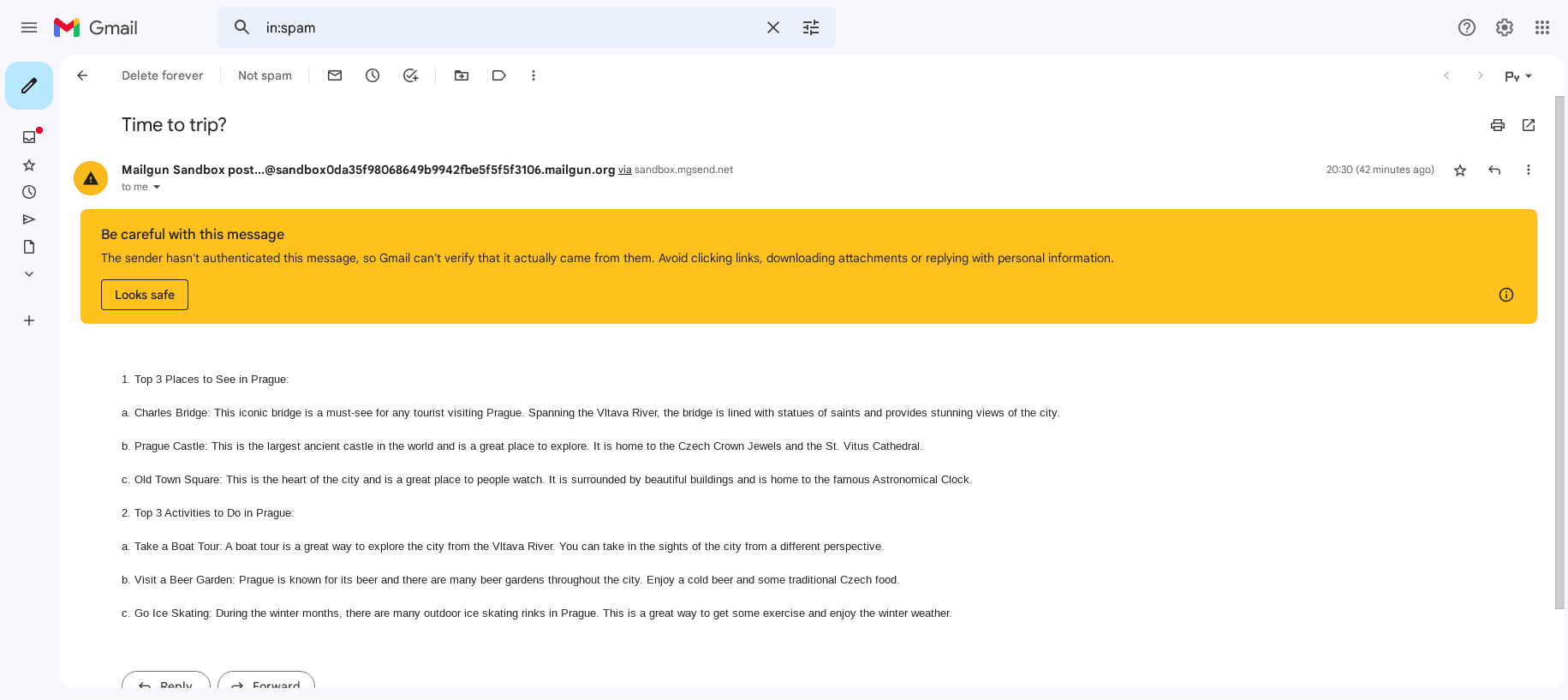Expand More labels in the left sidebar
The image size is (1568, 700).
tap(29, 274)
